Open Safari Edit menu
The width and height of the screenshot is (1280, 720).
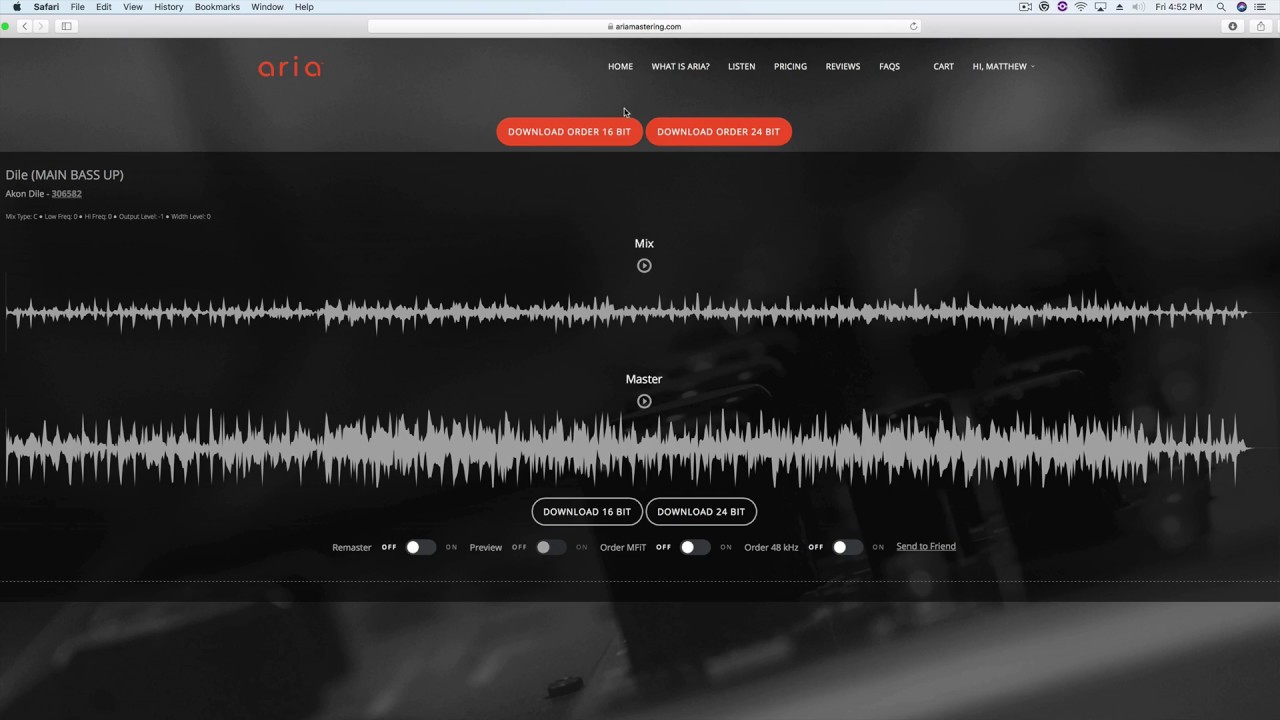(x=103, y=7)
